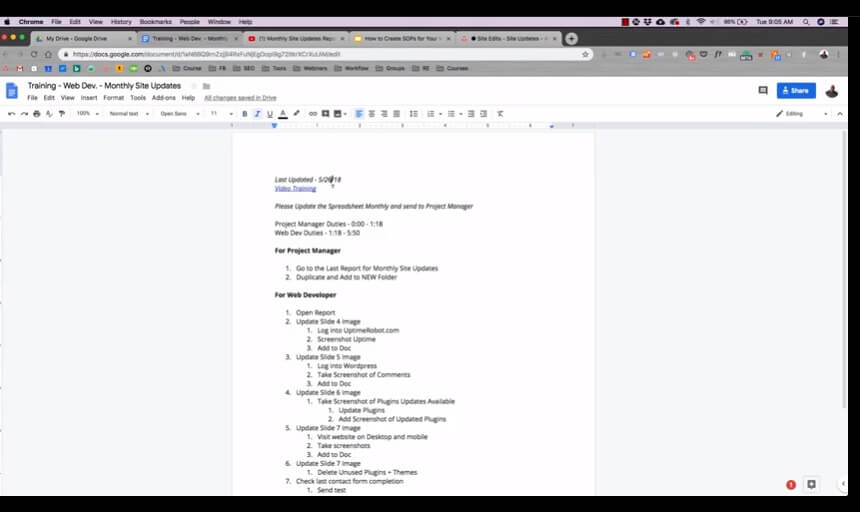Viewport: 860px width, 512px height.
Task: Click the All changes saved in Drive link
Action: [240, 98]
